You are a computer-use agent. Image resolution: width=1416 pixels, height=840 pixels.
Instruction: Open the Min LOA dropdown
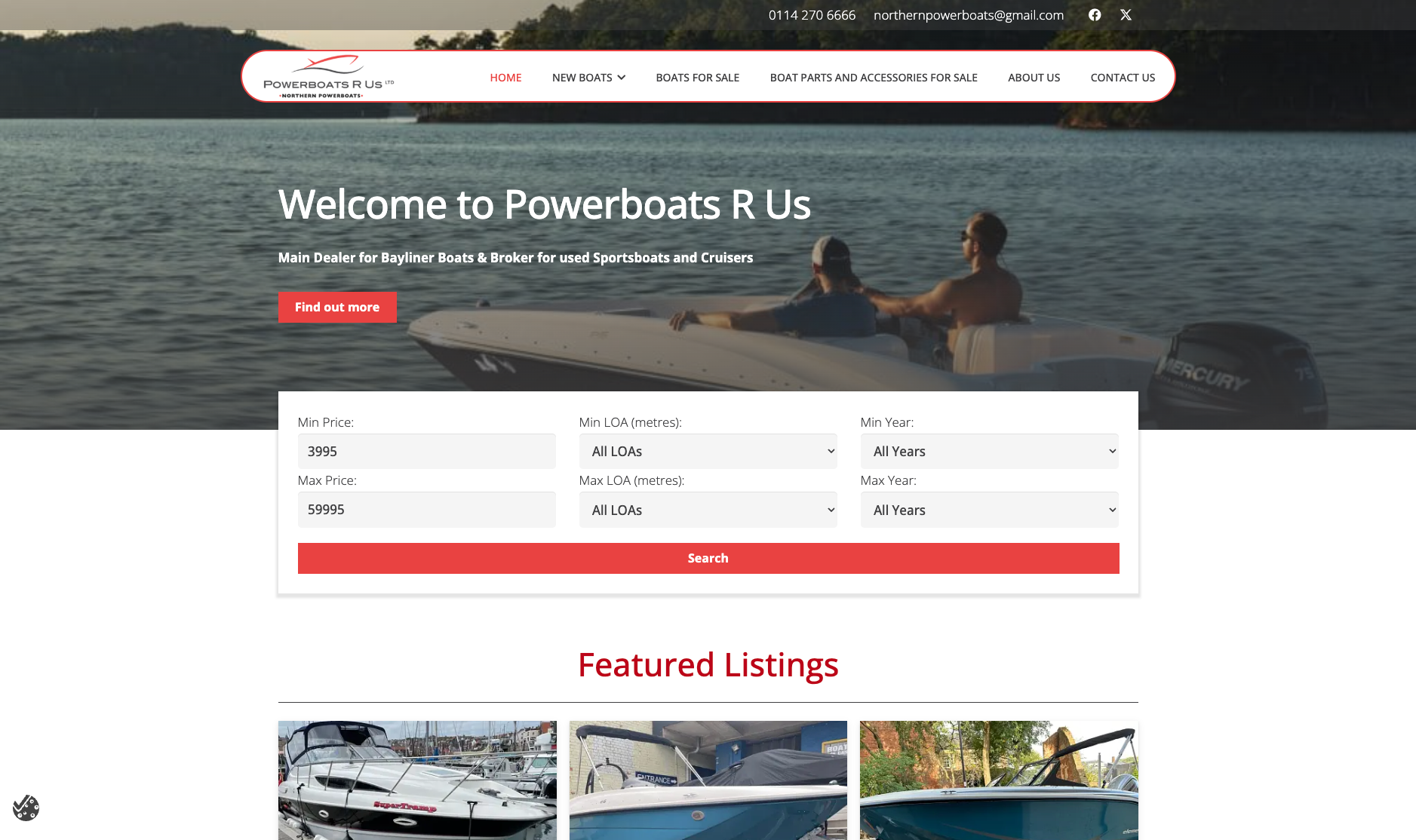pyautogui.click(x=708, y=451)
